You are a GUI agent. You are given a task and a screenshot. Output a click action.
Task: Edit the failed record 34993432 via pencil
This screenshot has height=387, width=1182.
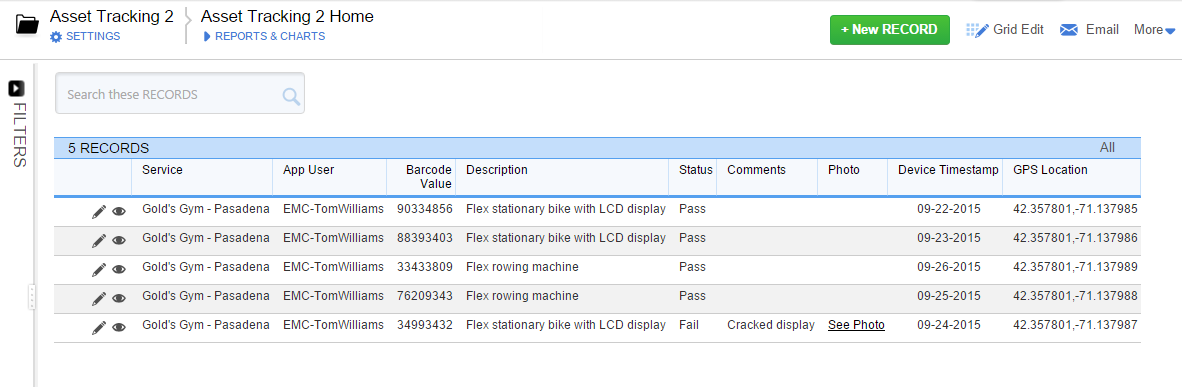(99, 328)
